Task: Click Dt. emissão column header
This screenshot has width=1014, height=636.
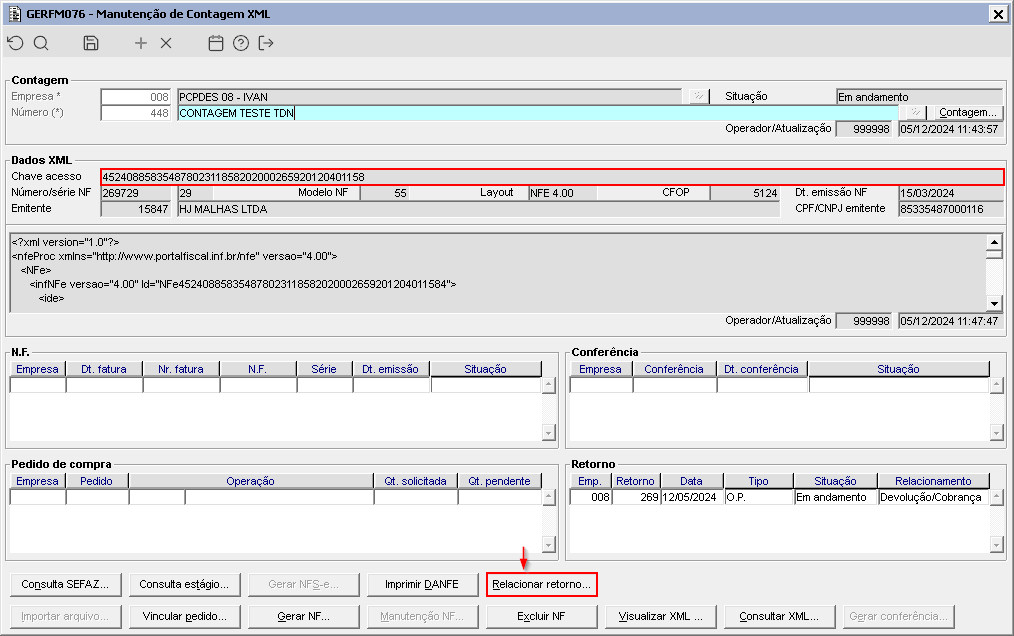Action: coord(391,369)
